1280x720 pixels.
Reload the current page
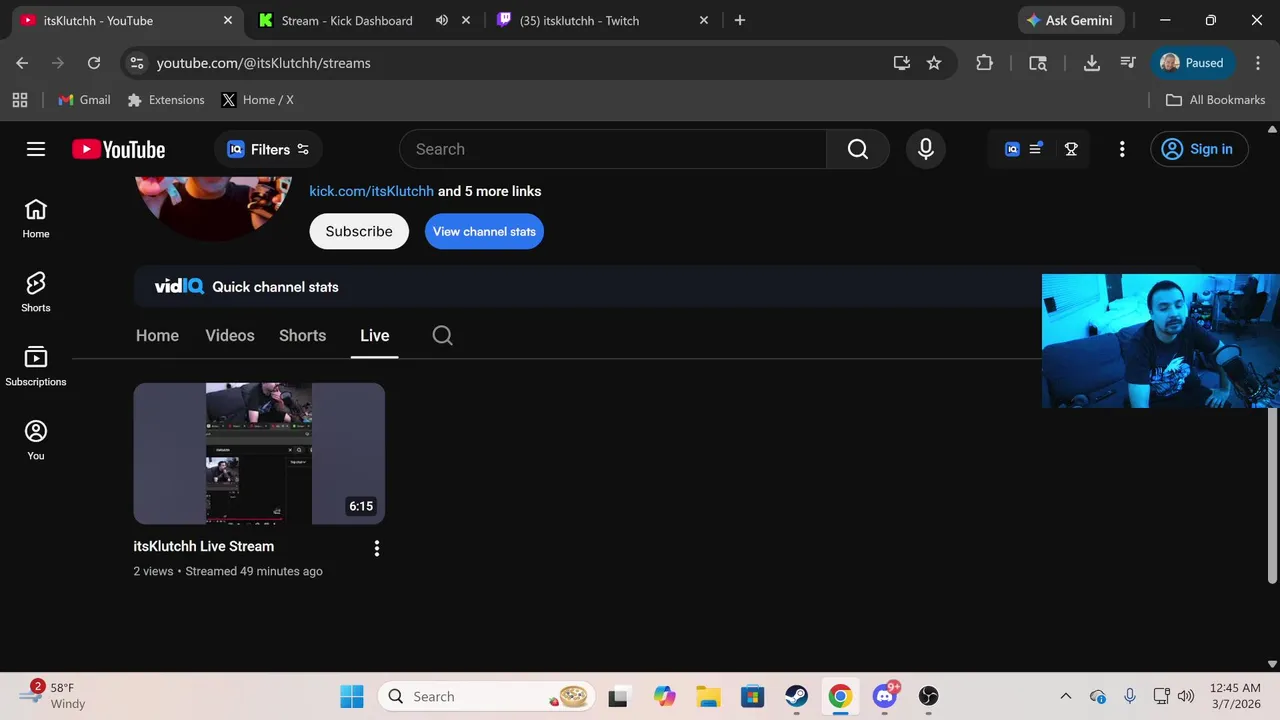94,63
